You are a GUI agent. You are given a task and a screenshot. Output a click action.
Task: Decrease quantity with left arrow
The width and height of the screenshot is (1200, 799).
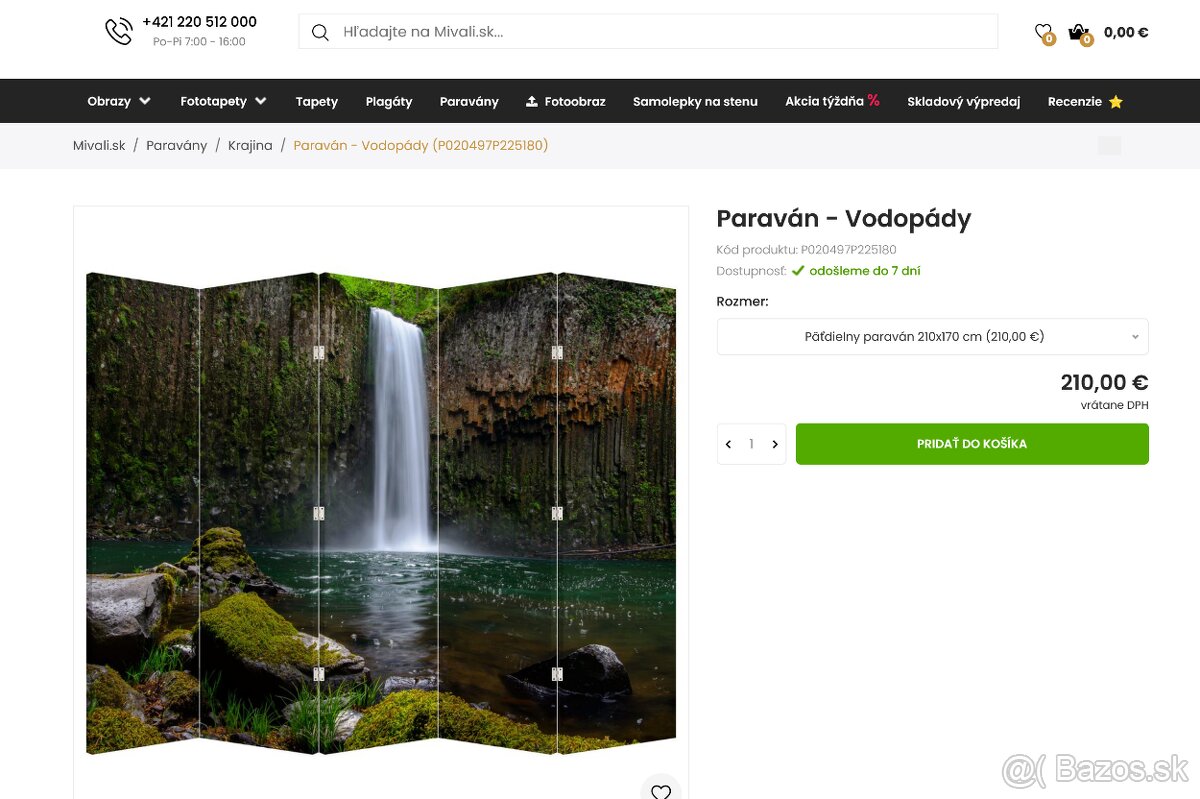coord(728,444)
